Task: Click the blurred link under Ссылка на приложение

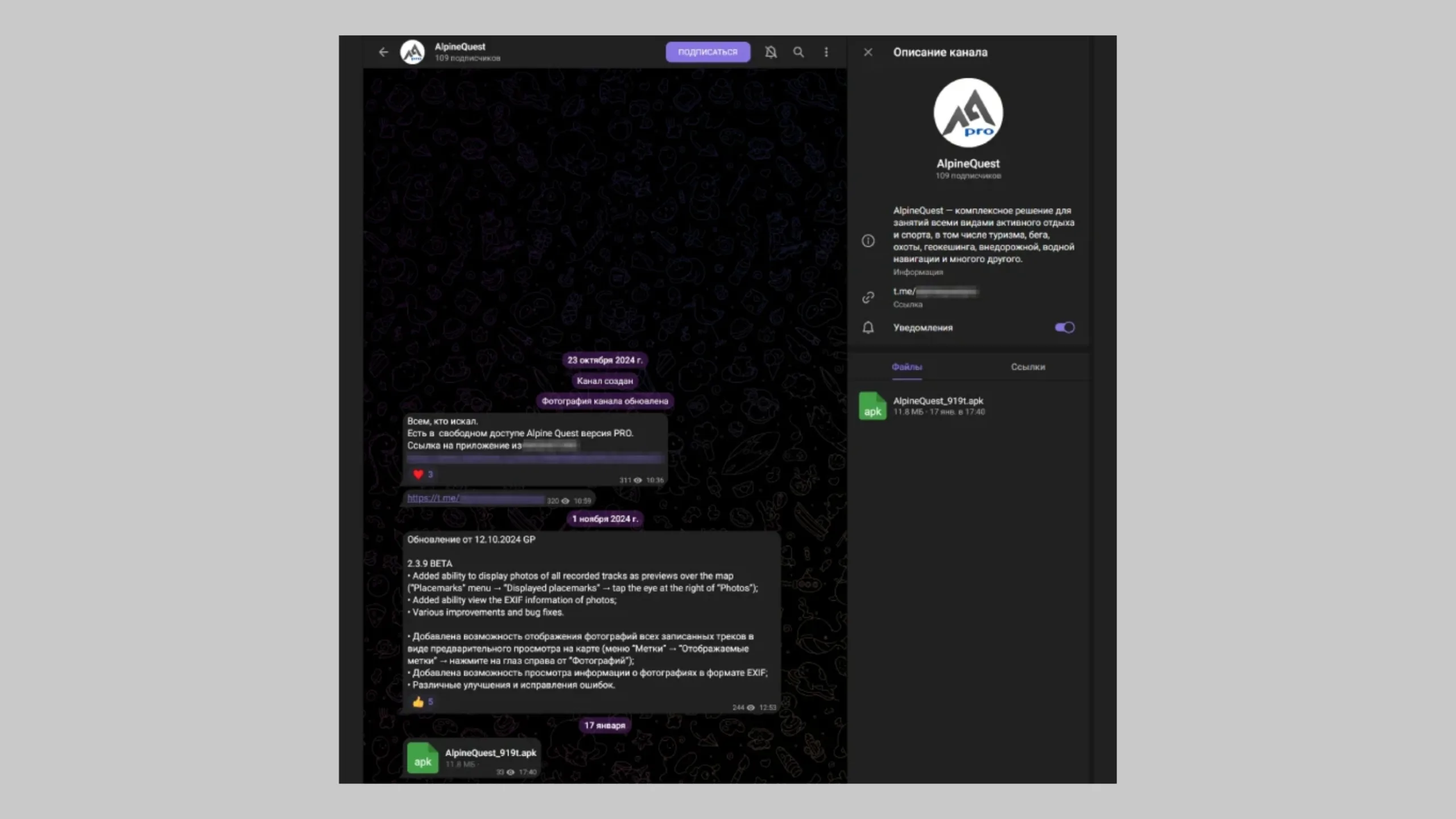Action: coord(535,458)
